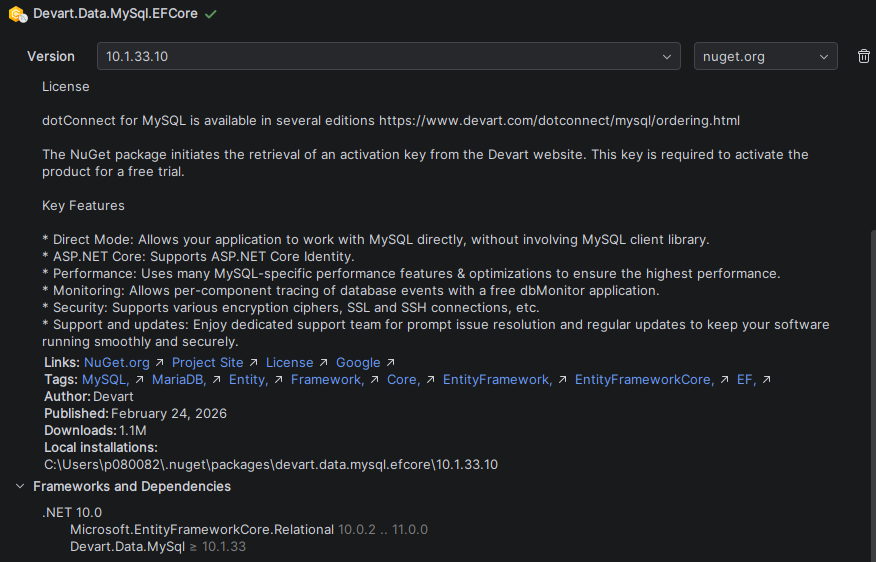
Task: Click the Entity tag link
Action: click(x=249, y=380)
